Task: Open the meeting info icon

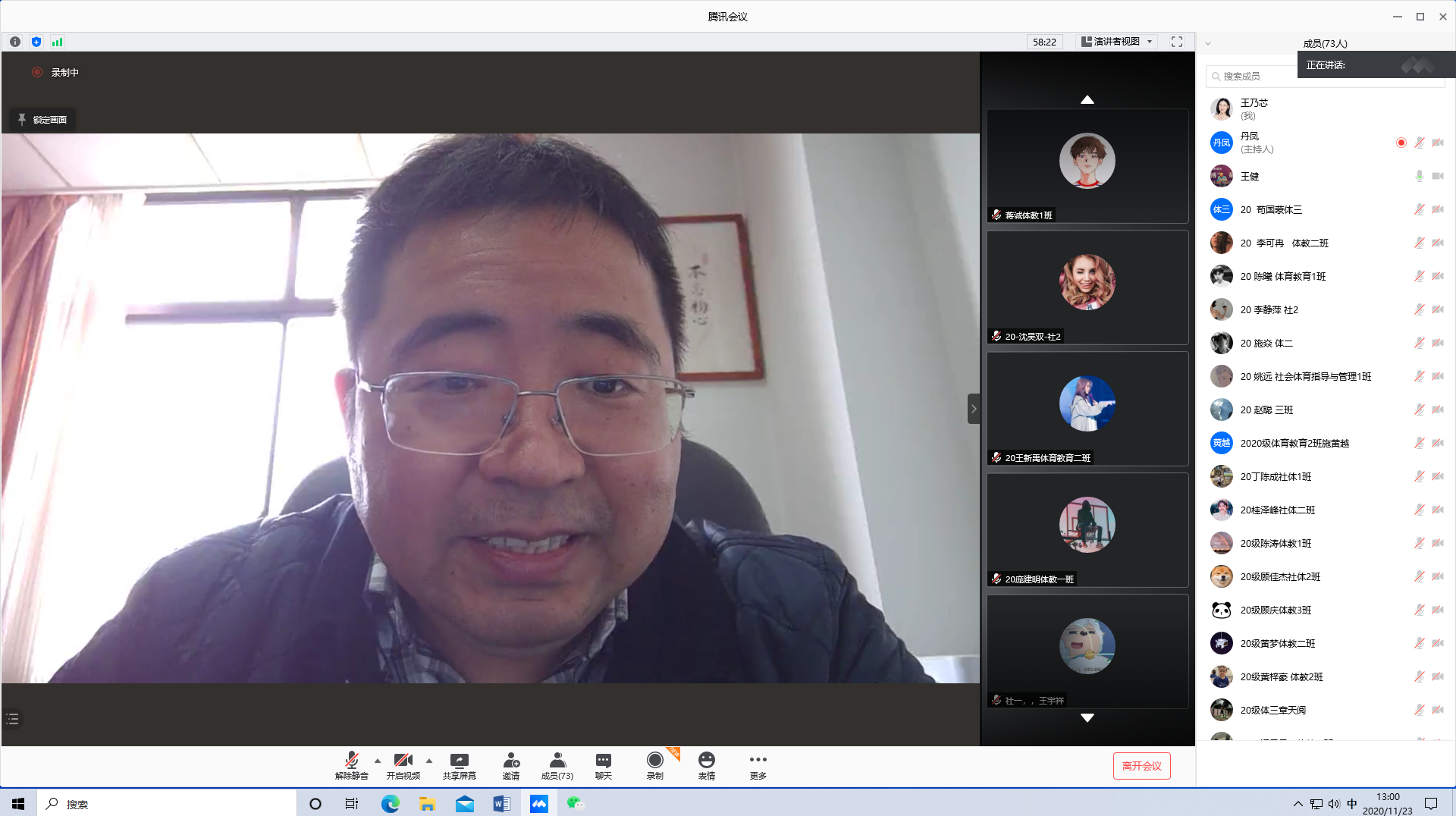Action: click(x=15, y=42)
